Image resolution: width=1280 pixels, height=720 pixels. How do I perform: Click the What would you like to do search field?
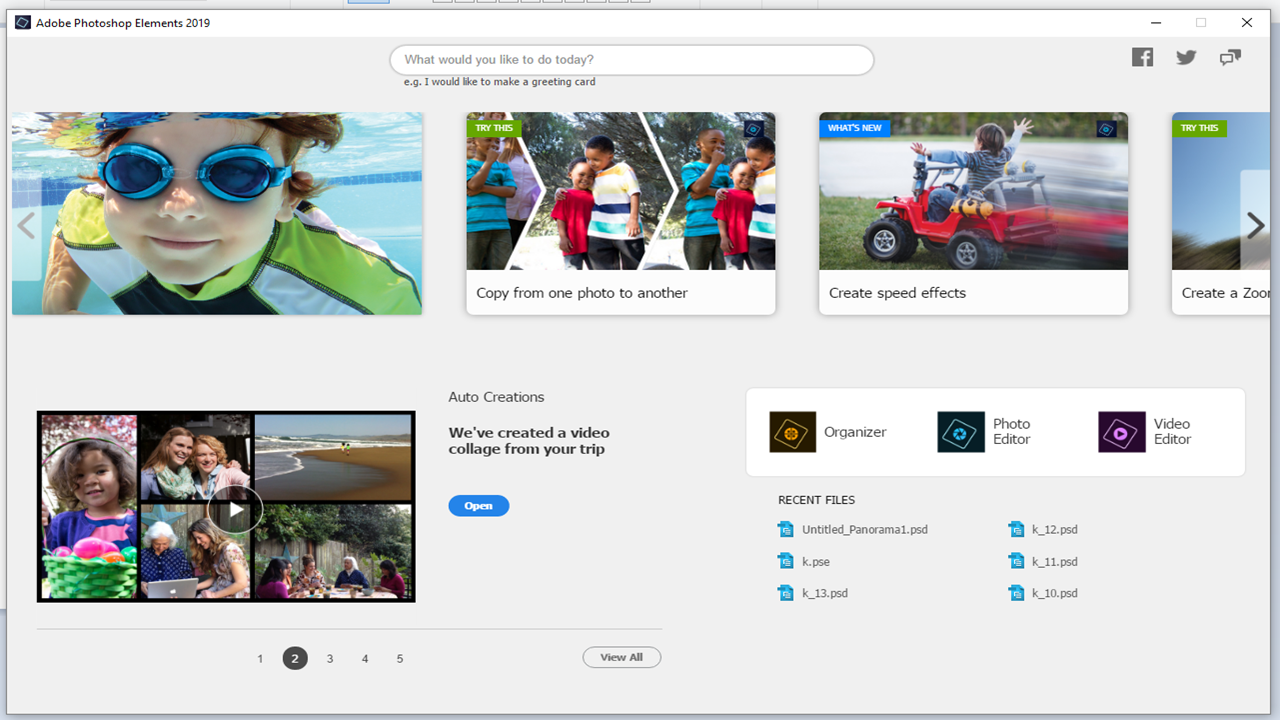631,59
